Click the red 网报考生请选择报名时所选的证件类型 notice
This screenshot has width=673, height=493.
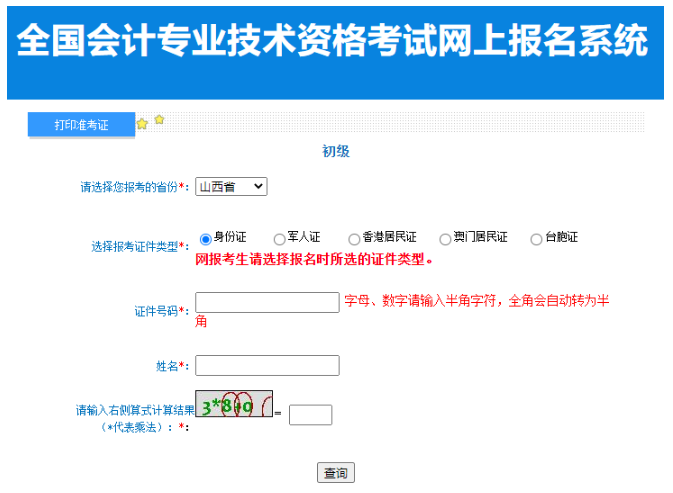pyautogui.click(x=314, y=259)
